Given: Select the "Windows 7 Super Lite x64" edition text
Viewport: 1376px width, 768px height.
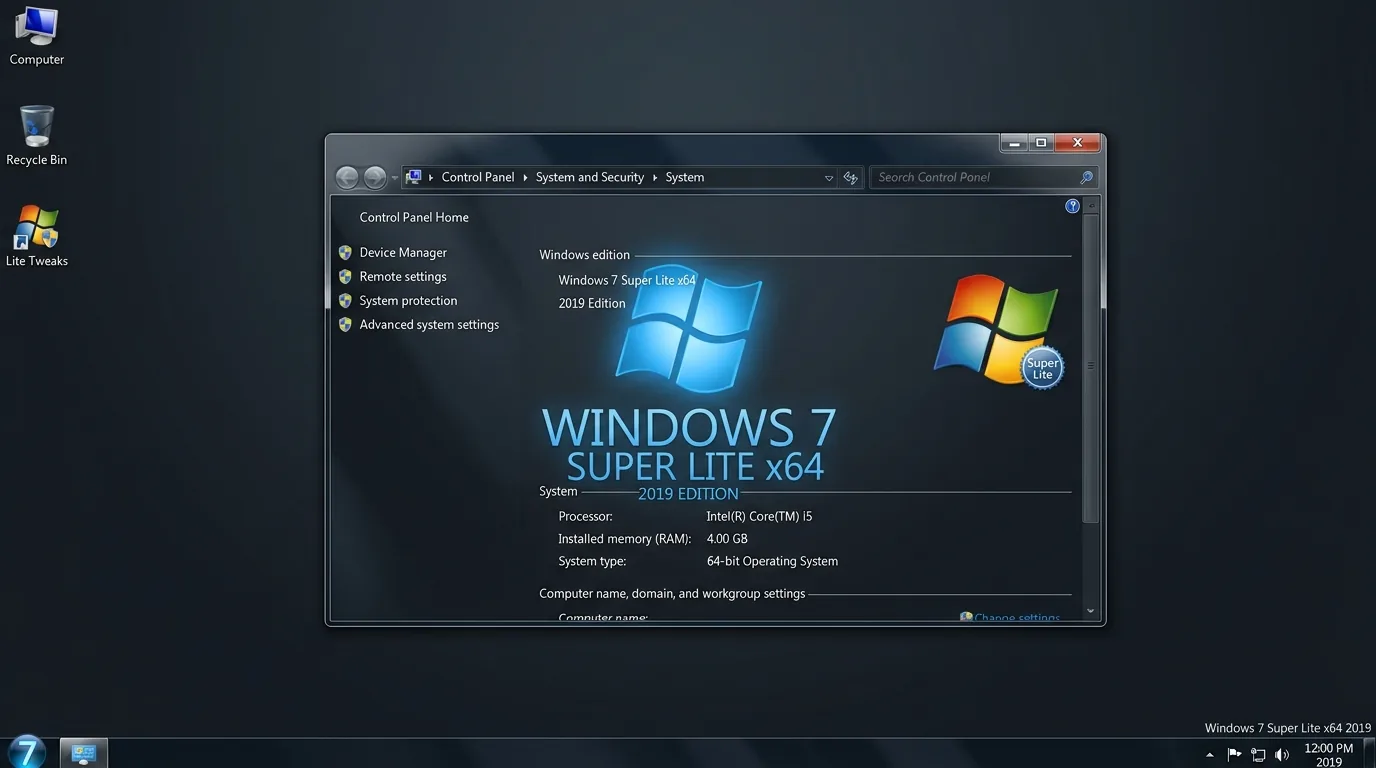Looking at the screenshot, I should click(x=627, y=281).
